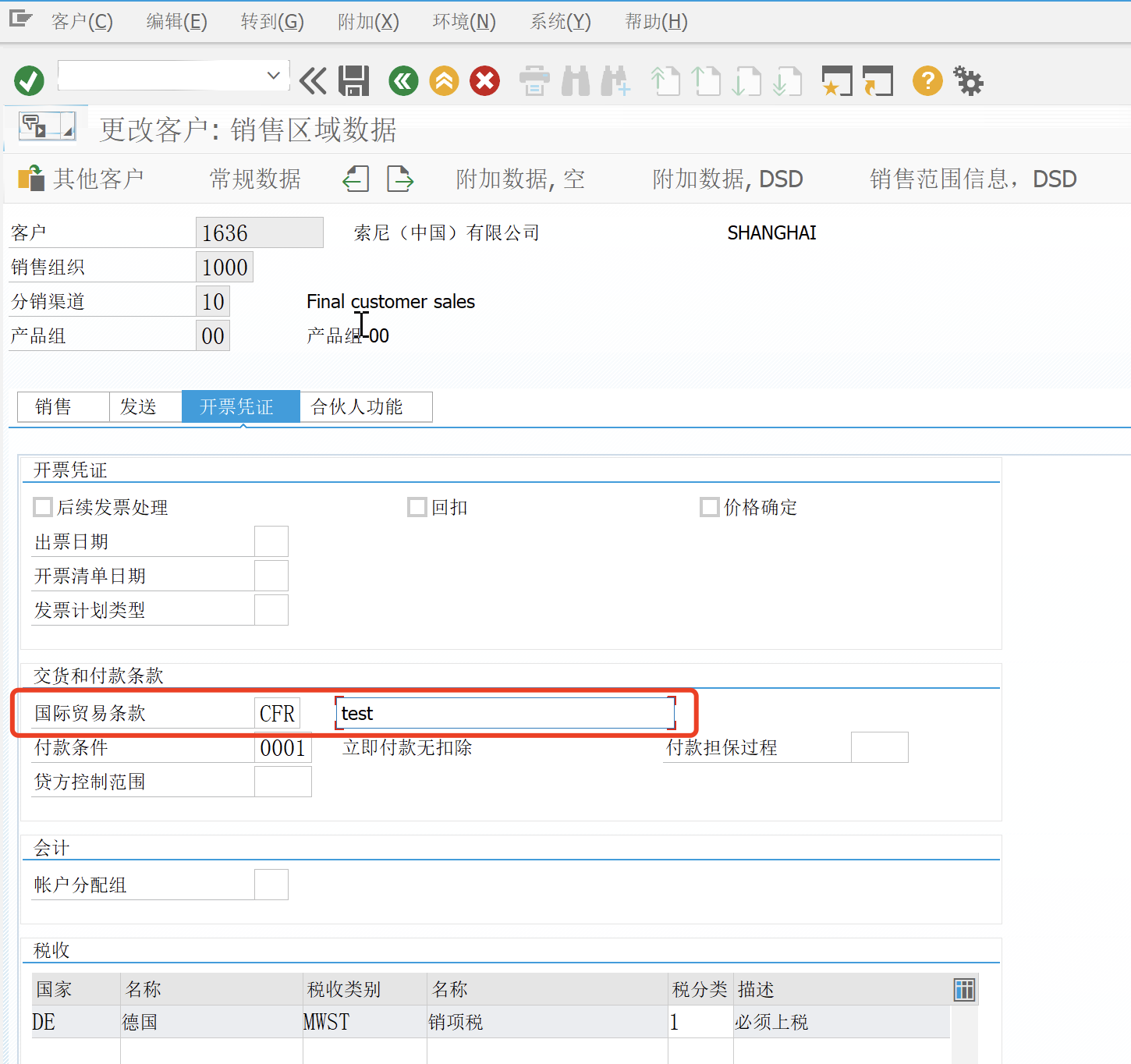Open the 客户(C) menu
Viewport: 1131px width, 1064px height.
click(x=82, y=22)
